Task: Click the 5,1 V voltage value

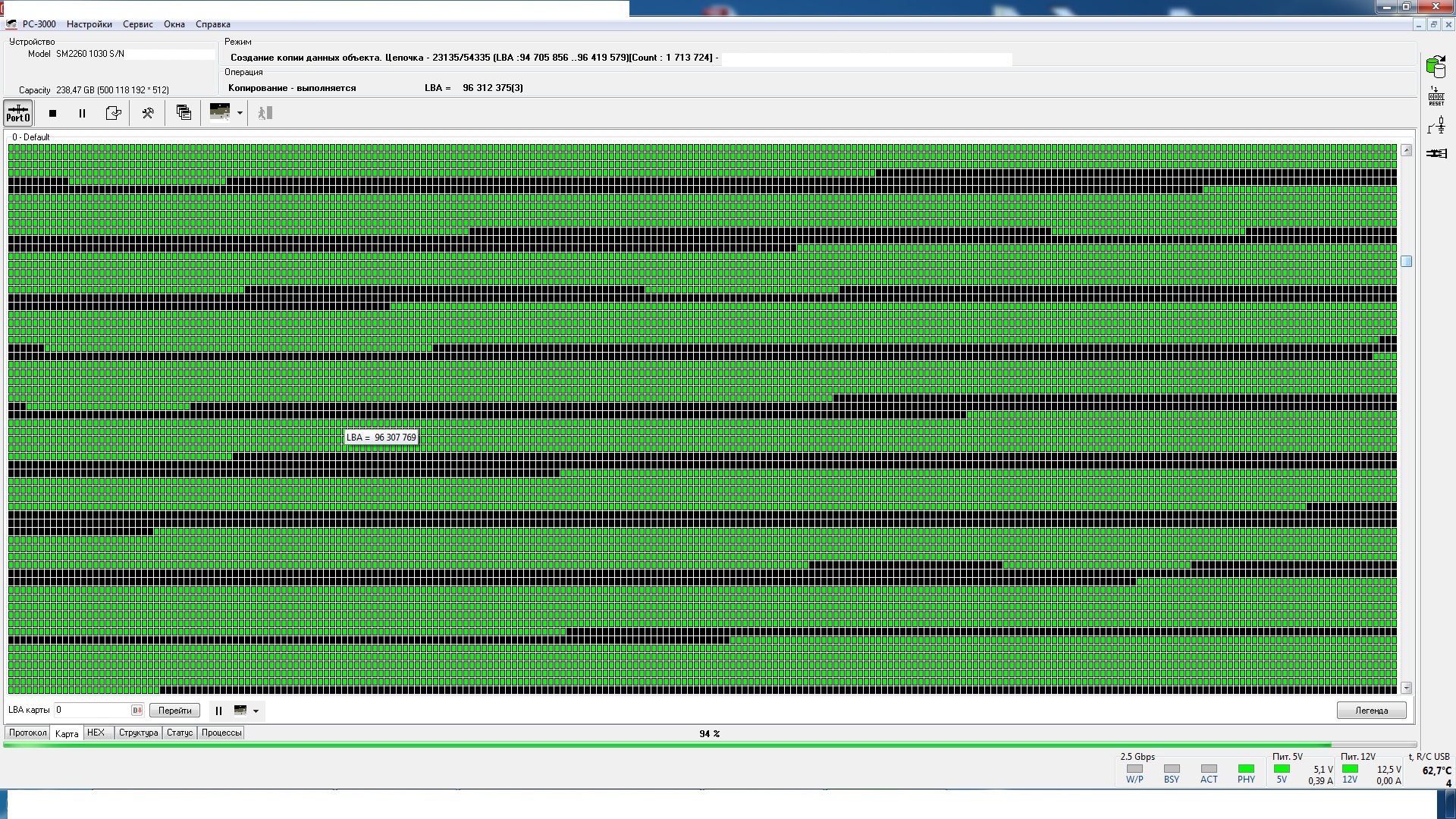Action: [1323, 769]
